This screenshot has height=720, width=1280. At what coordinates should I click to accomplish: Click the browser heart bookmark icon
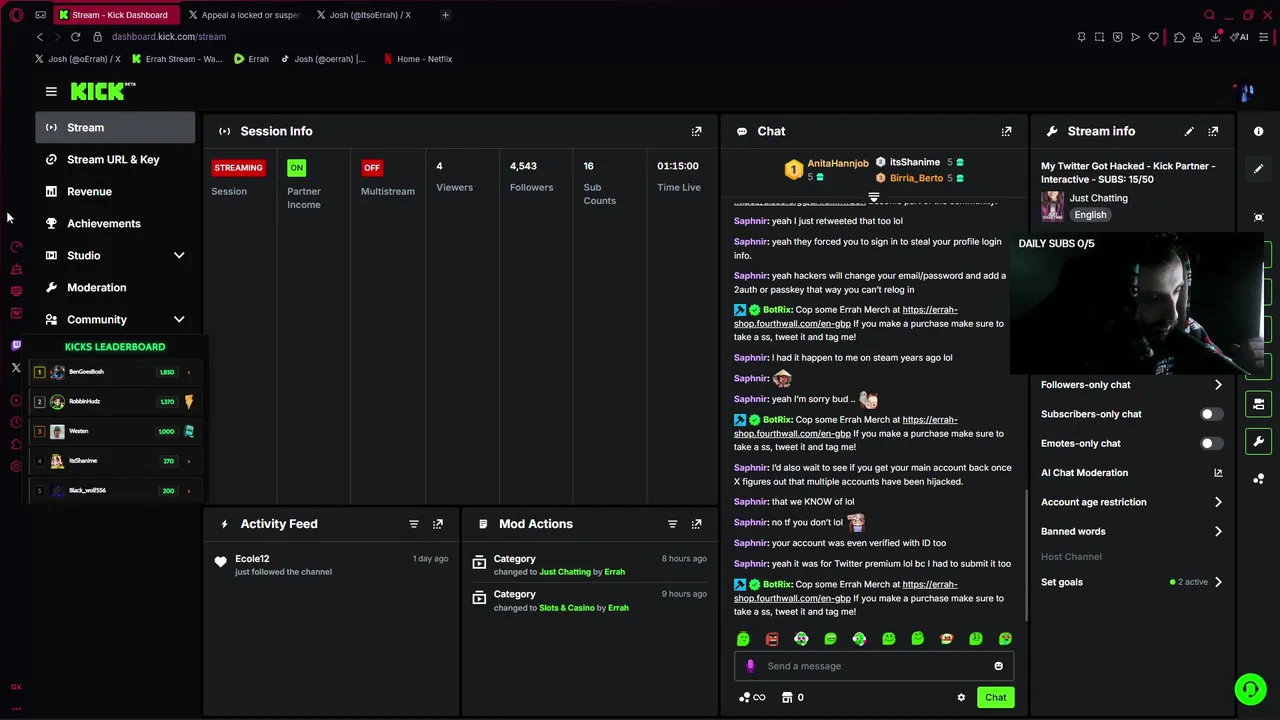pyautogui.click(x=1153, y=37)
